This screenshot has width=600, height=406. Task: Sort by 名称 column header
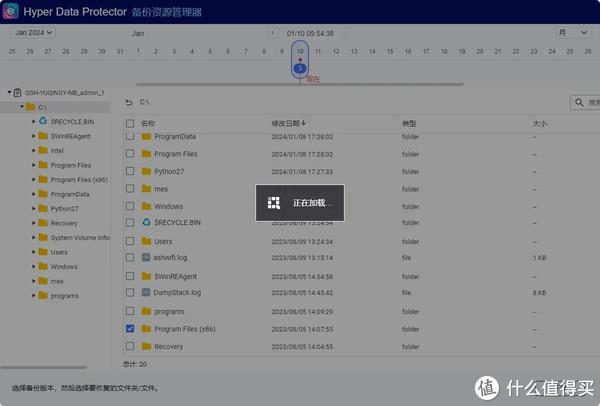tap(147, 123)
